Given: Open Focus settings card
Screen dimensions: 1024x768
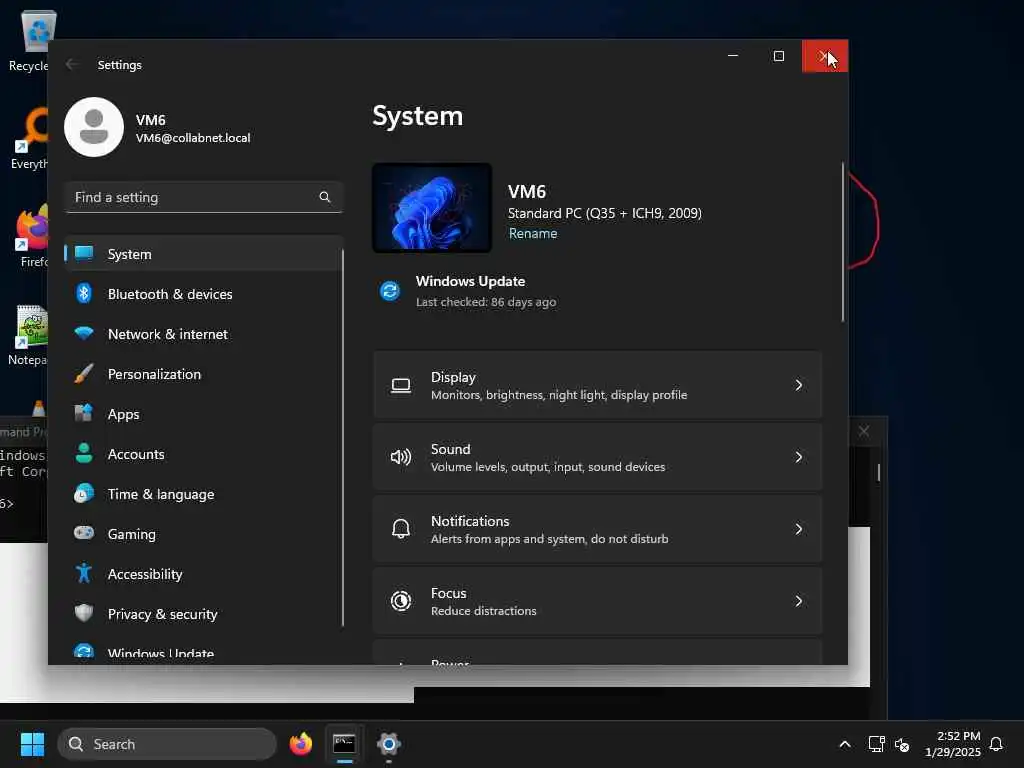Looking at the screenshot, I should (x=597, y=601).
